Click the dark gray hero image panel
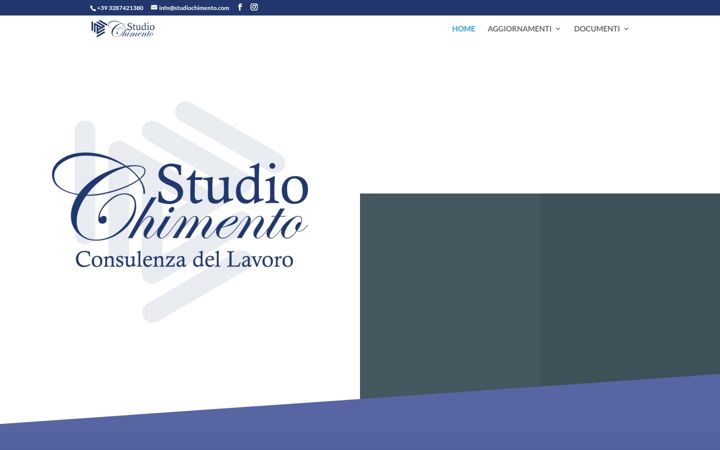 click(540, 294)
